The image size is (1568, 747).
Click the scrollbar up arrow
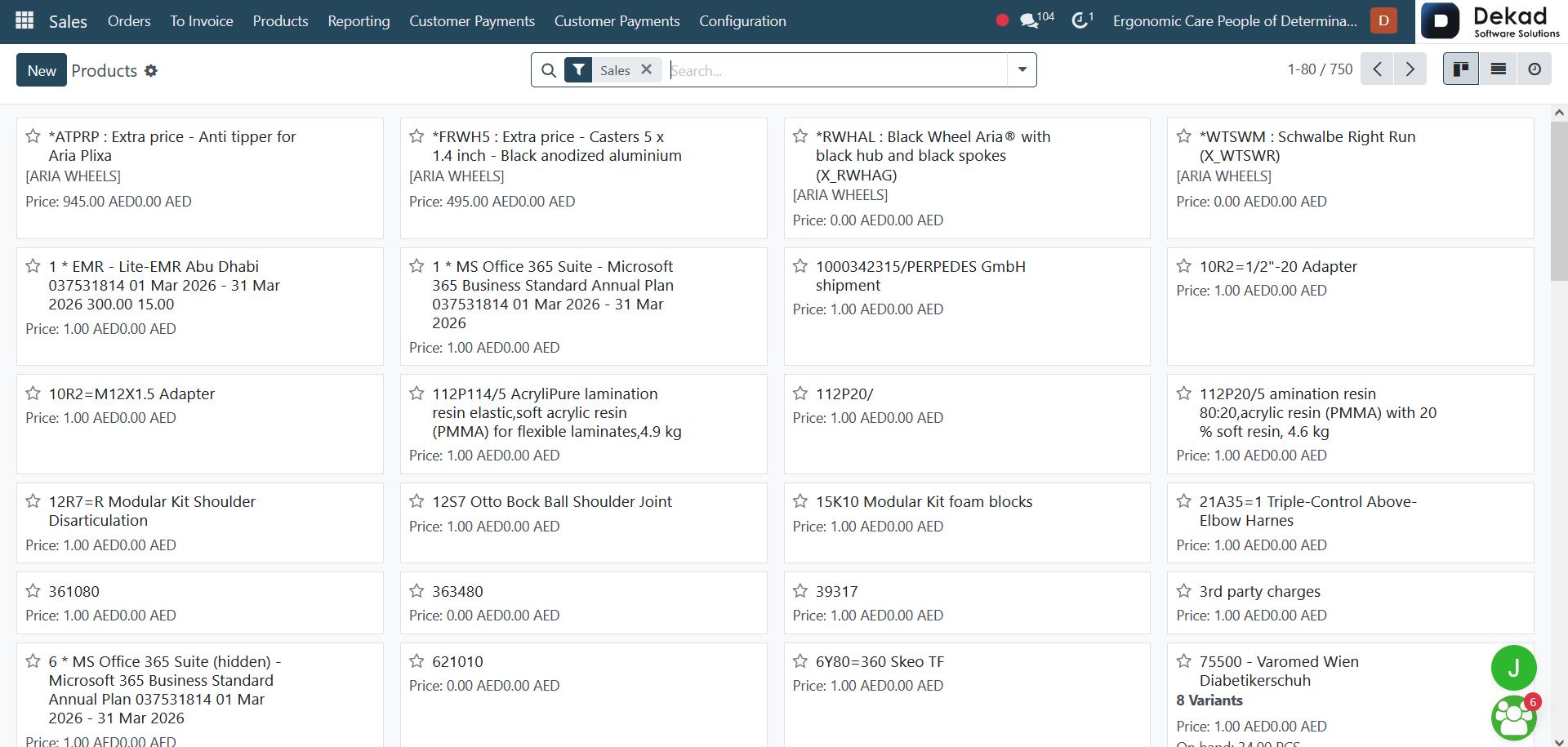pyautogui.click(x=1559, y=113)
